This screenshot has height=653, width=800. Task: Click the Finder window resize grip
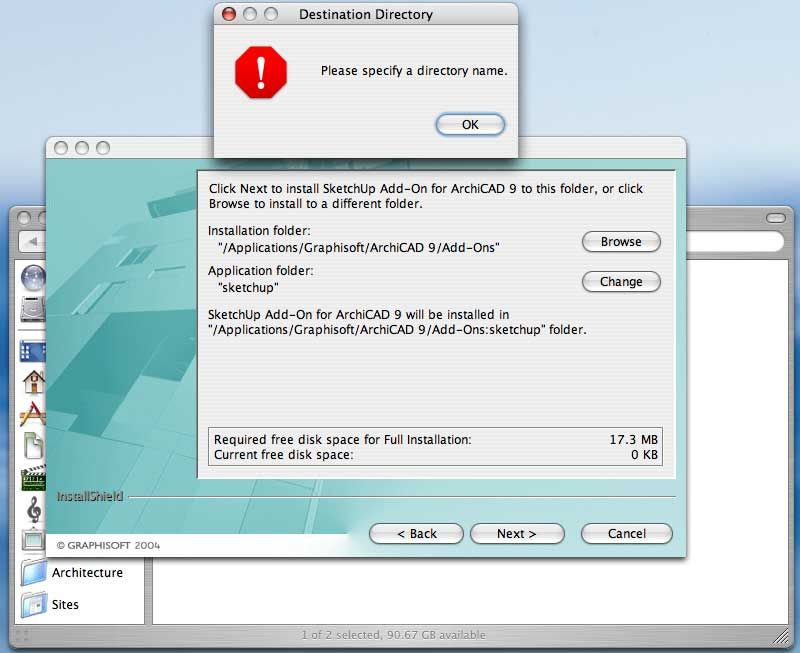pyautogui.click(x=781, y=636)
